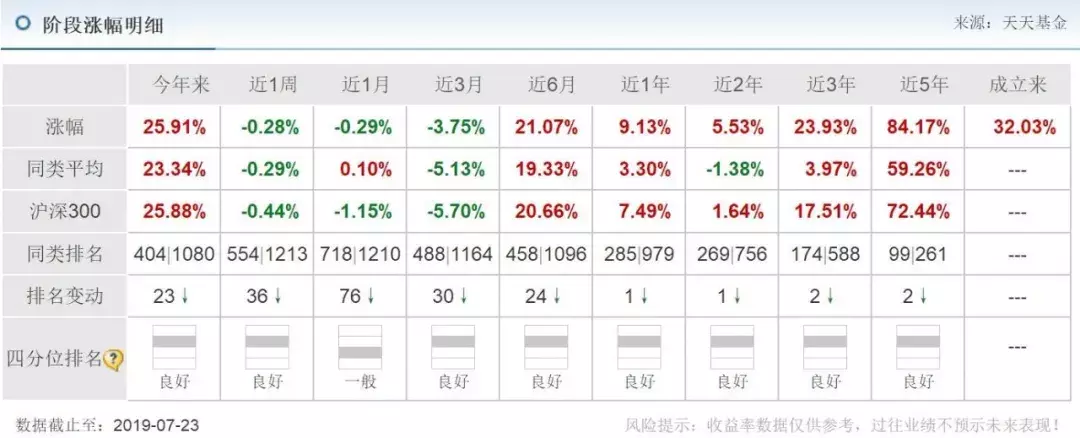Click the 排名变动 row label
The height and width of the screenshot is (438, 1080).
62,297
